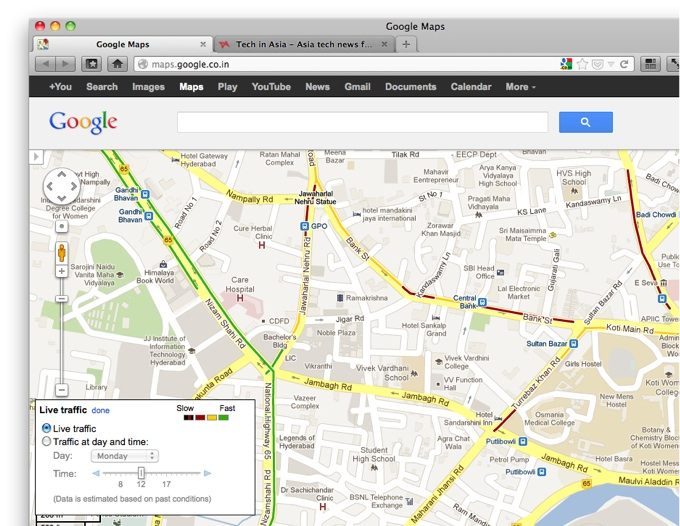Image resolution: width=680 pixels, height=526 pixels.
Task: Click the map pan compass control
Action: pos(62,186)
